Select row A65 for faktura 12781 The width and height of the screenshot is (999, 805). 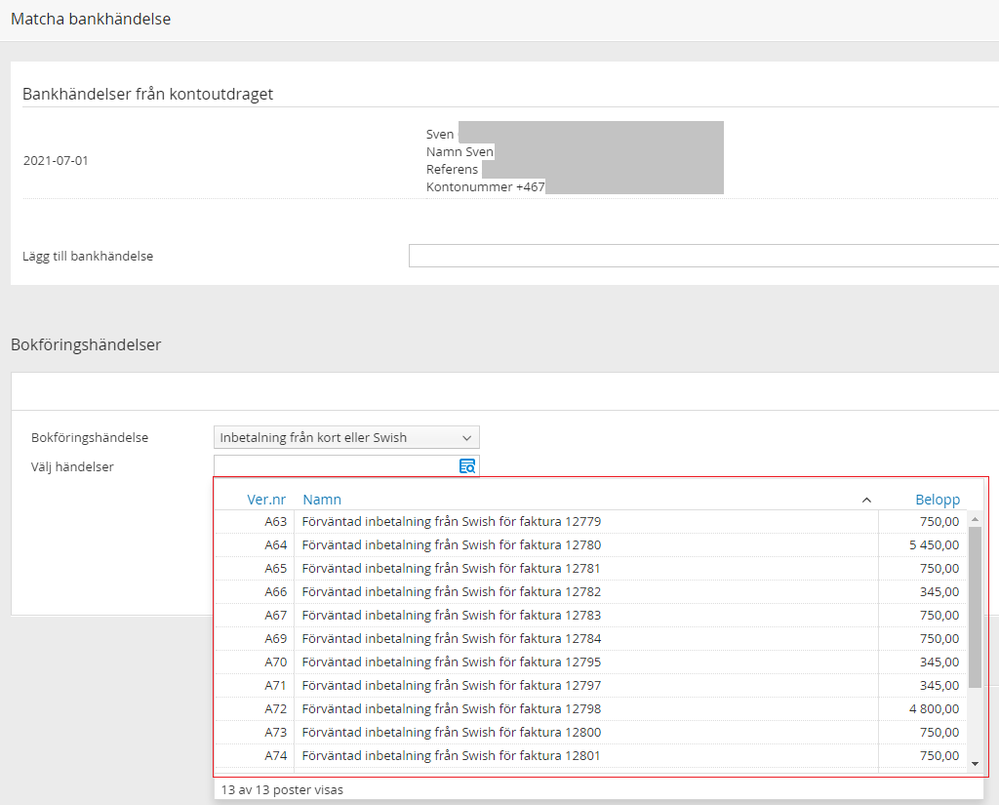(451, 568)
